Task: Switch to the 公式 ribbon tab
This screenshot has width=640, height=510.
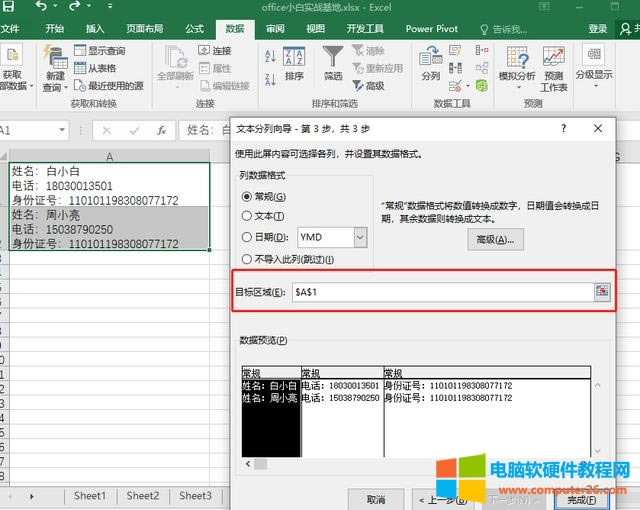Action: click(x=194, y=29)
